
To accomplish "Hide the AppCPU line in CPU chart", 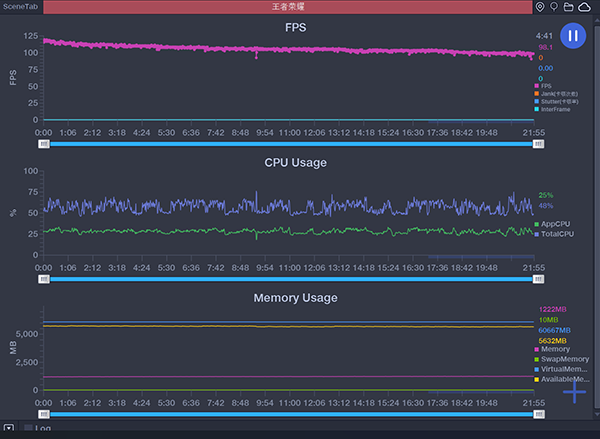I will pyautogui.click(x=554, y=224).
